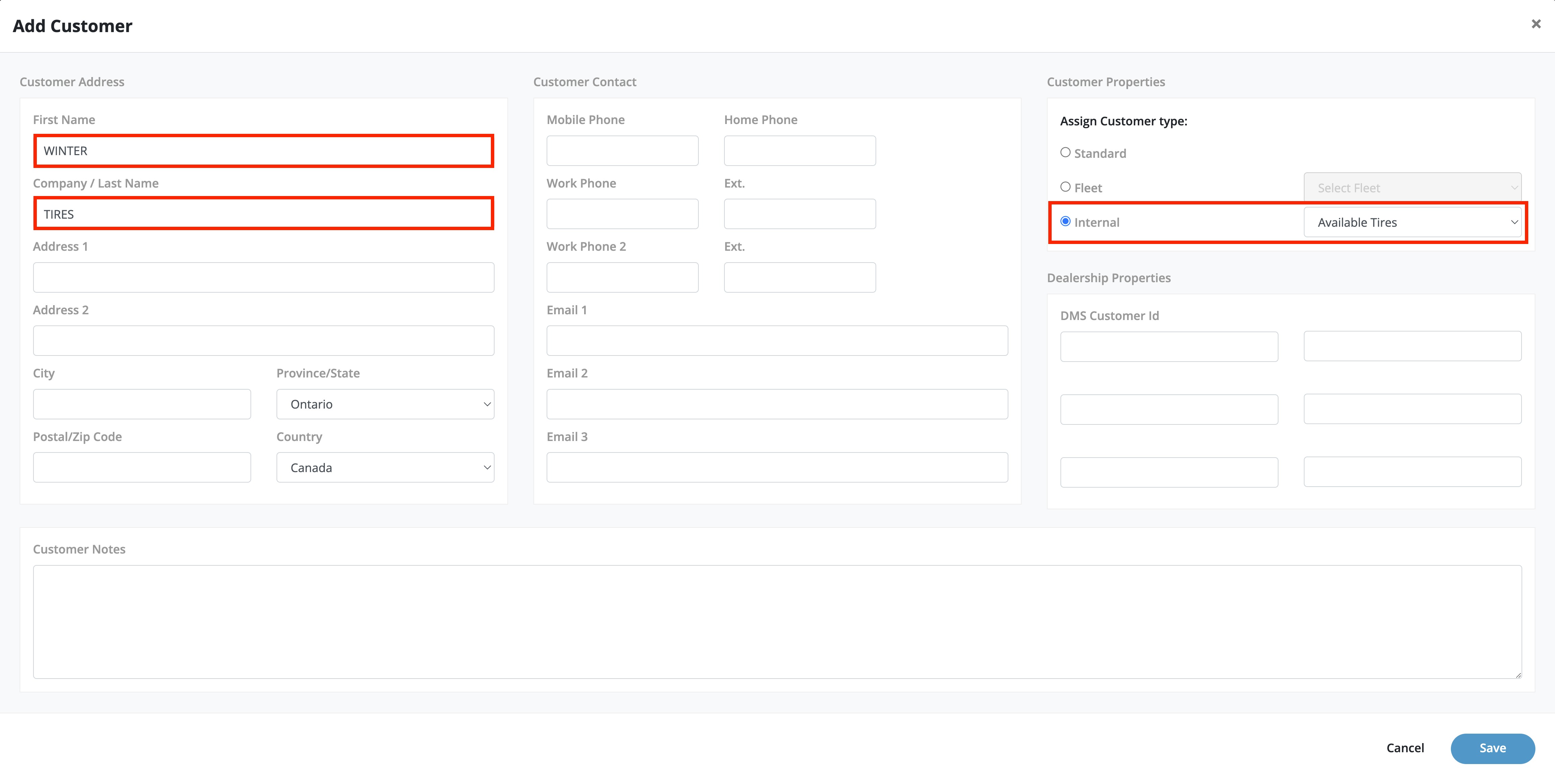
Task: Open the Available Tires dropdown
Action: tap(1412, 222)
